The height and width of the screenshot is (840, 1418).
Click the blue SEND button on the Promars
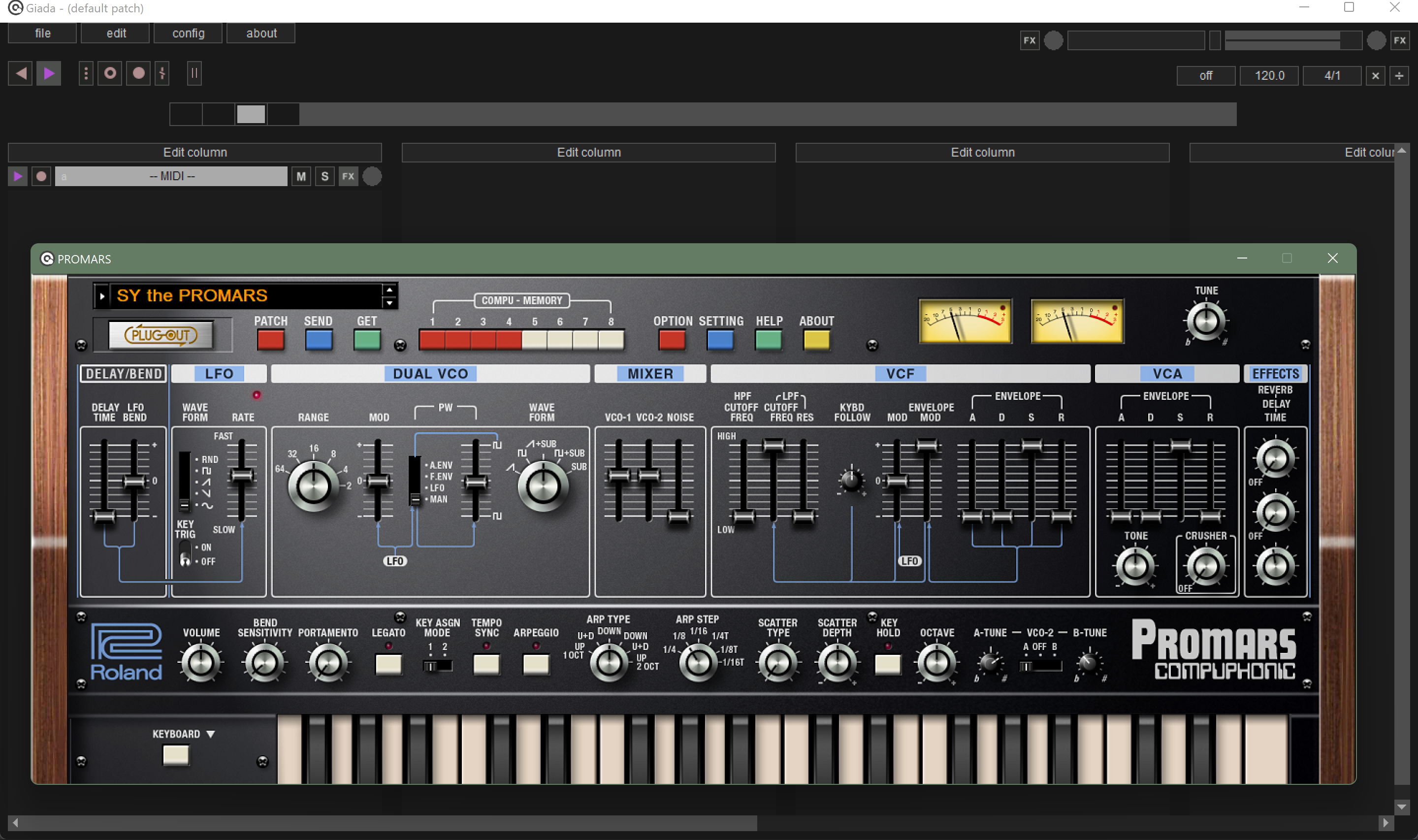(319, 340)
